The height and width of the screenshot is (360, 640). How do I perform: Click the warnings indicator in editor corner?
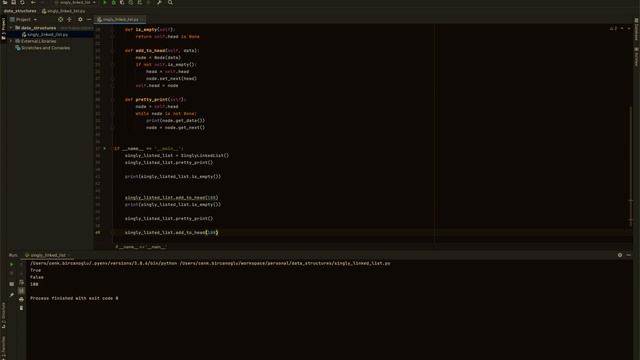pyautogui.click(x=613, y=29)
